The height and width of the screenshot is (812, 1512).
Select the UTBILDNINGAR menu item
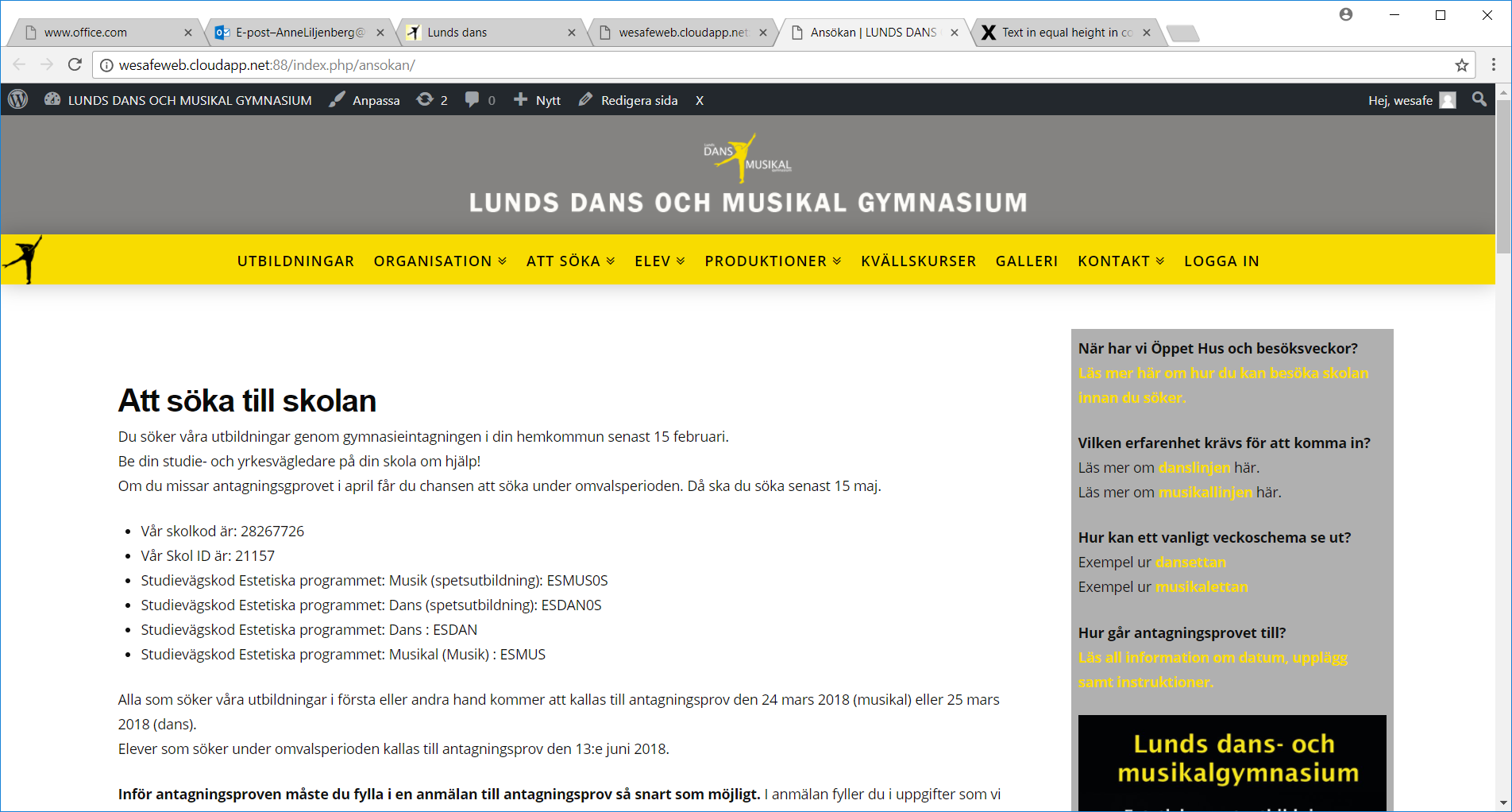click(295, 261)
